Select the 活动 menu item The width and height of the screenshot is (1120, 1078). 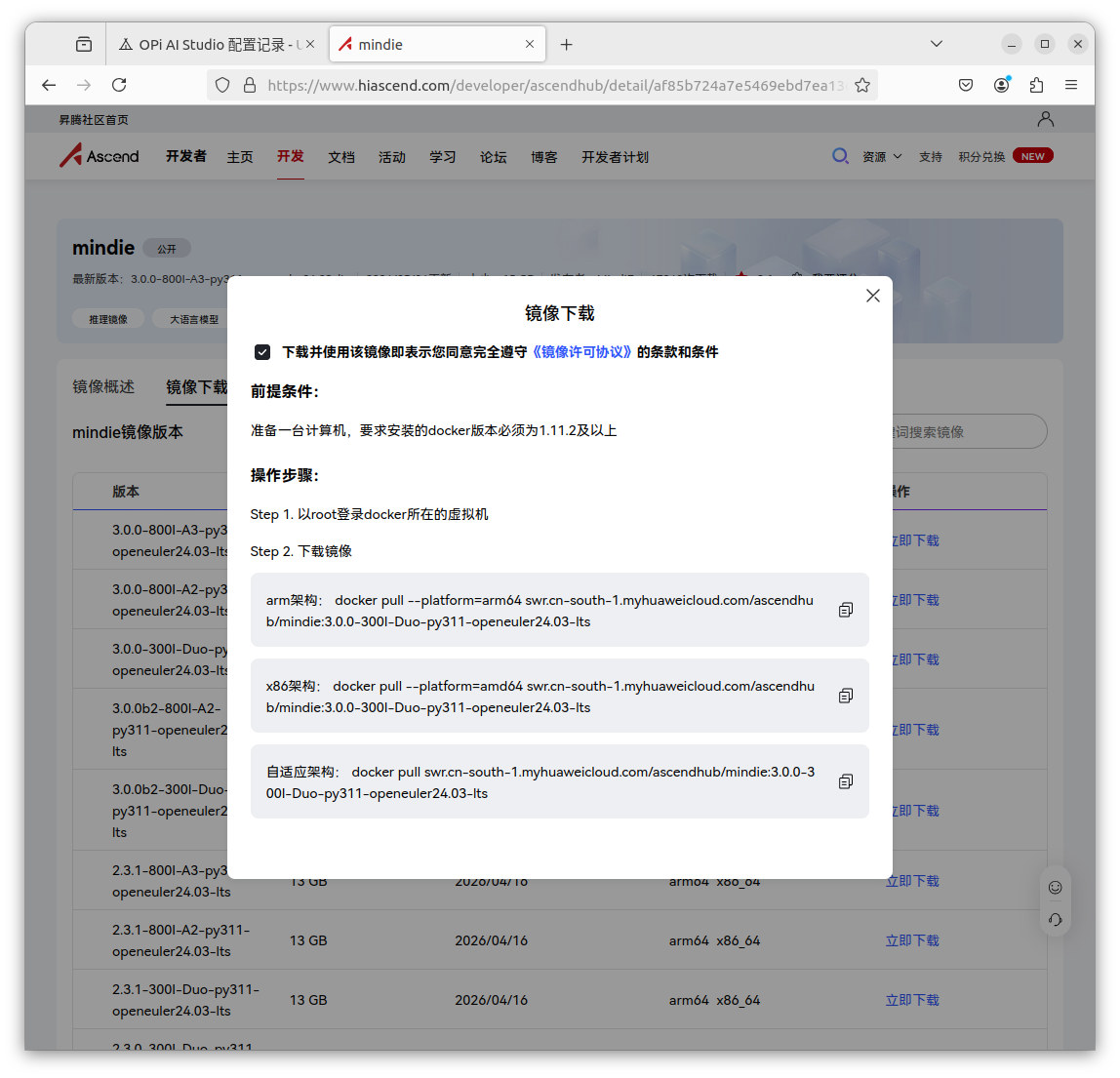click(x=392, y=157)
